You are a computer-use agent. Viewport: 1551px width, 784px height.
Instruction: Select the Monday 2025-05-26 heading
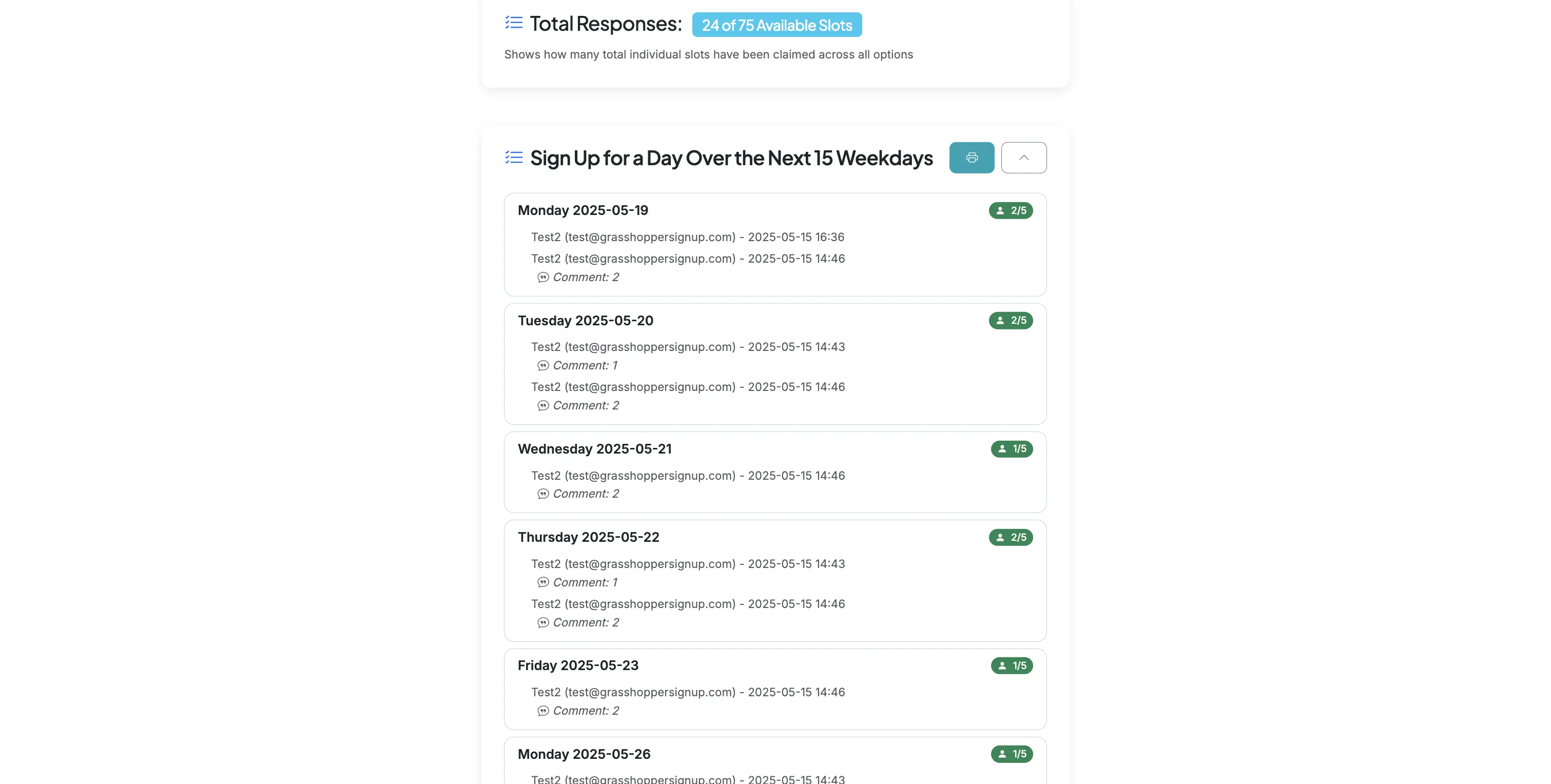click(584, 753)
